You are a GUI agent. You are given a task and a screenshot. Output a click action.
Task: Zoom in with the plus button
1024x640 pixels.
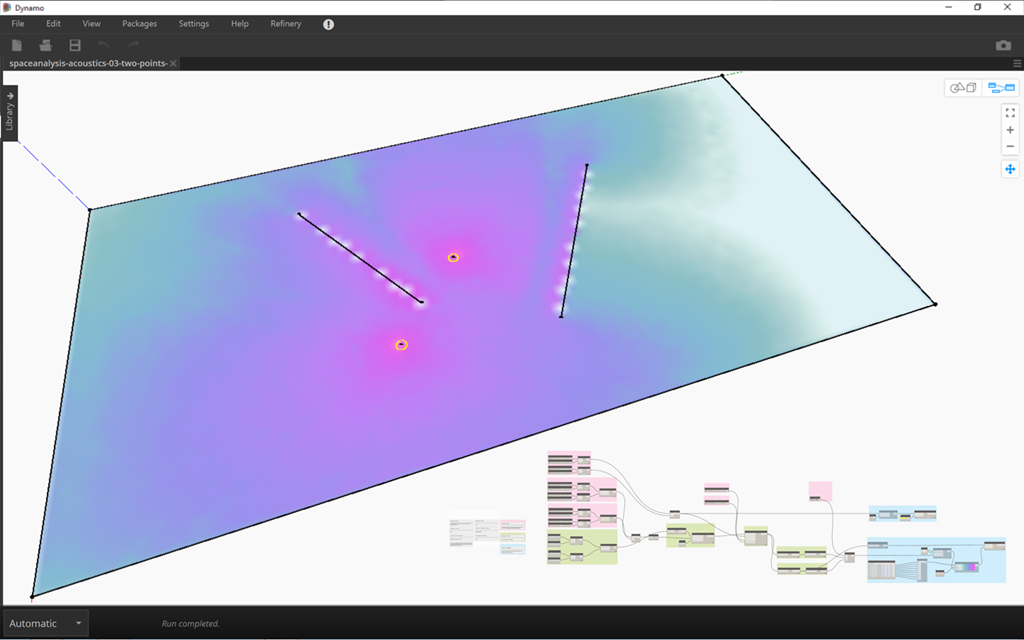coord(1010,130)
